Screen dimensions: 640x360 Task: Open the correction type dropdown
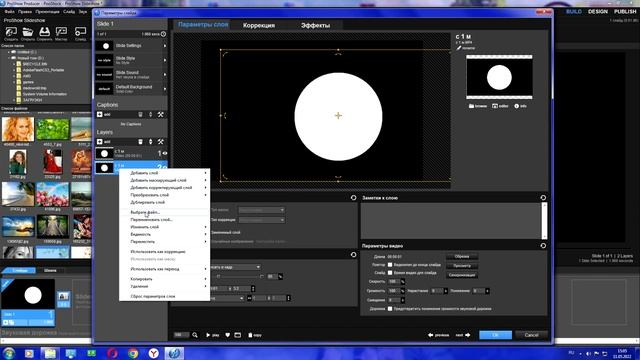(x=262, y=220)
